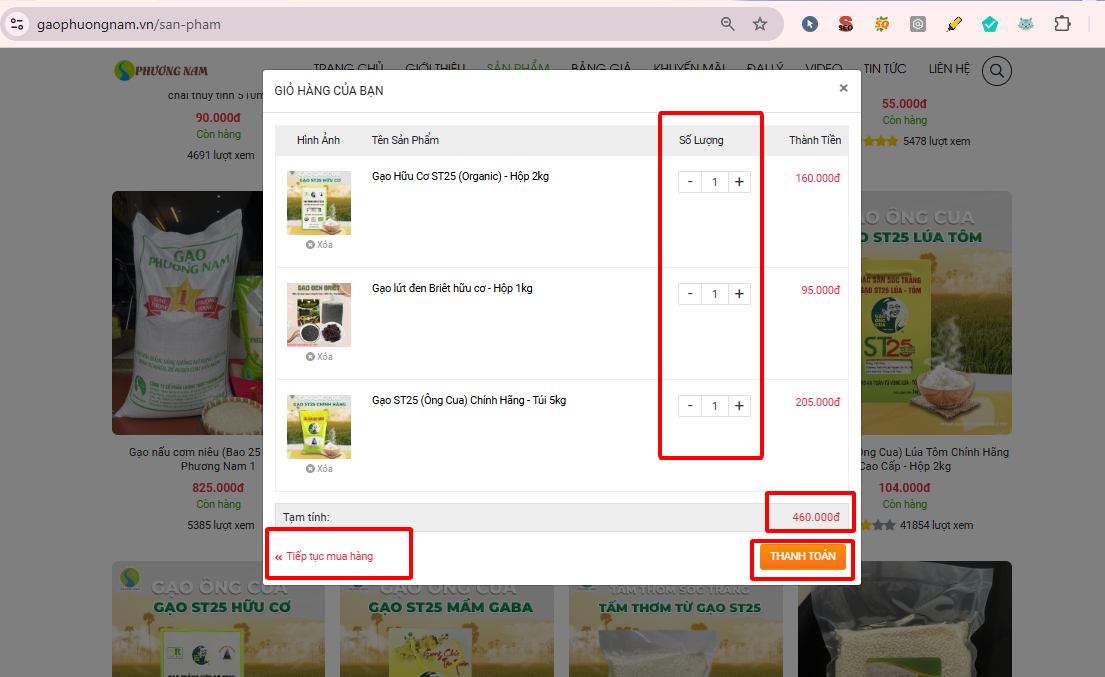This screenshot has width=1105, height=677.
Task: Click the Phương Nam logo
Action: [x=161, y=69]
